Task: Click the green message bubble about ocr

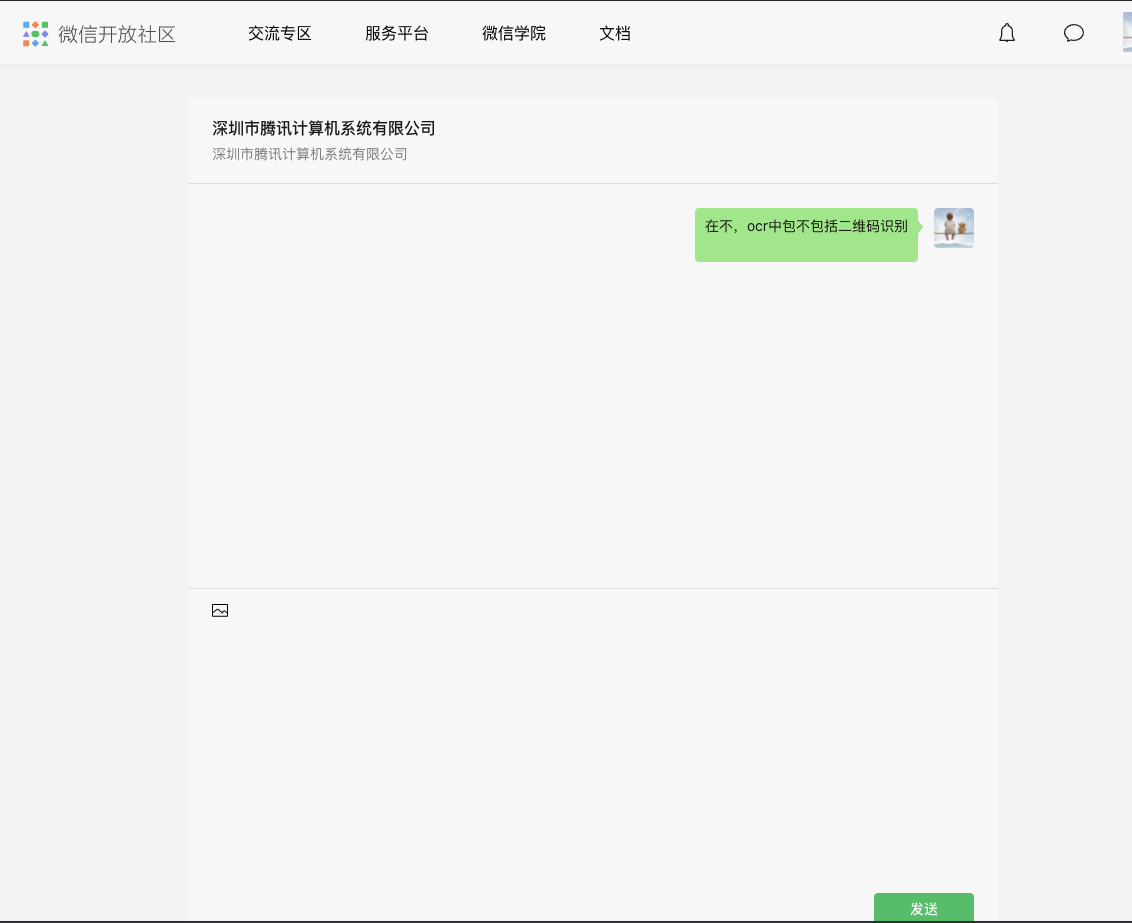Action: pos(806,235)
